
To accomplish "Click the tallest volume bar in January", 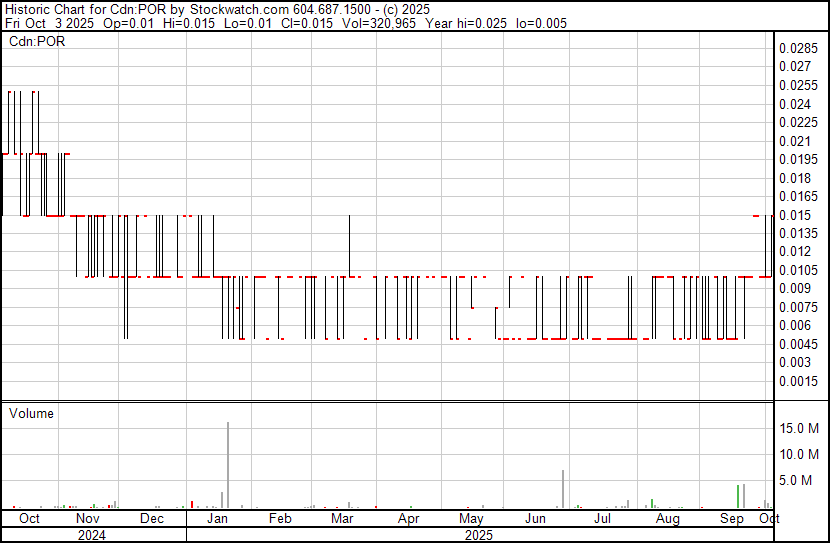I will click(x=228, y=465).
